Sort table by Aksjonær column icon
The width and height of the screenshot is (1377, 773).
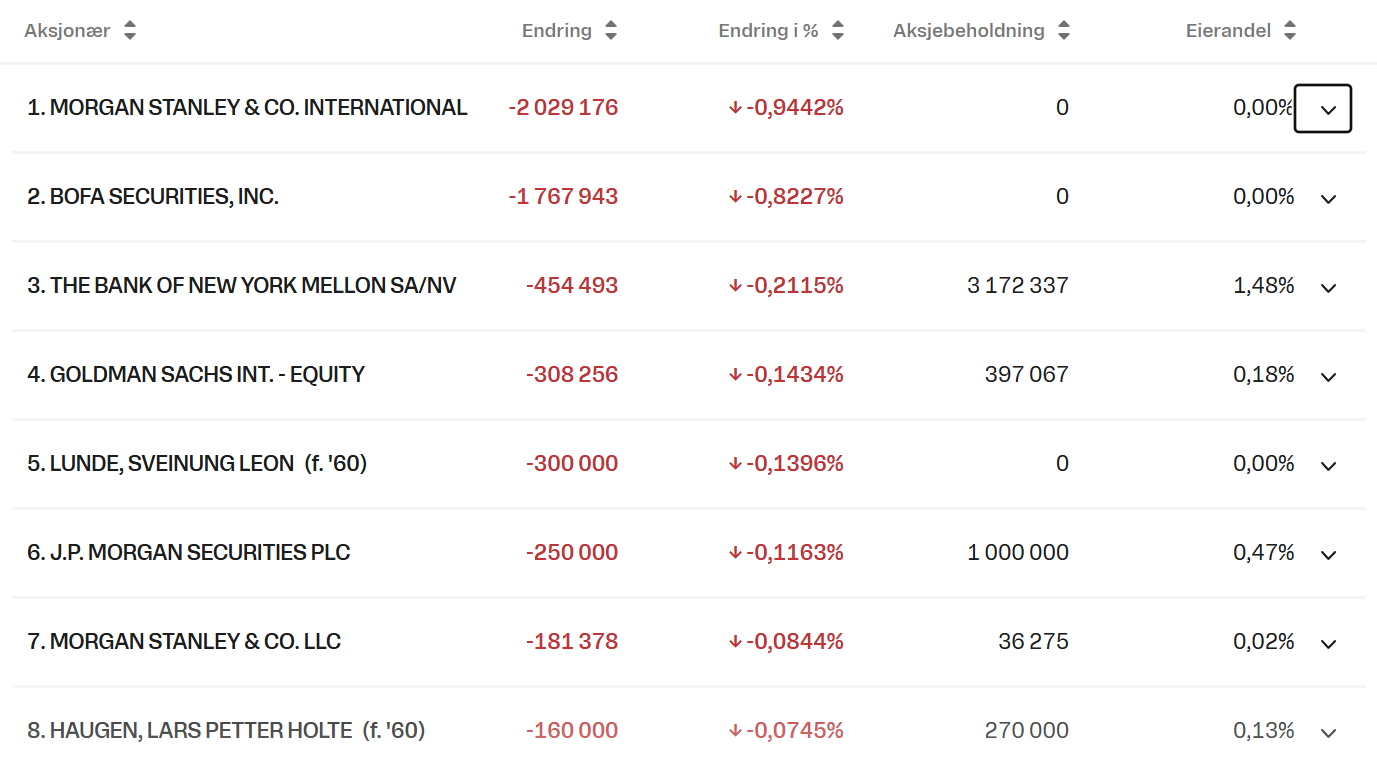[130, 31]
